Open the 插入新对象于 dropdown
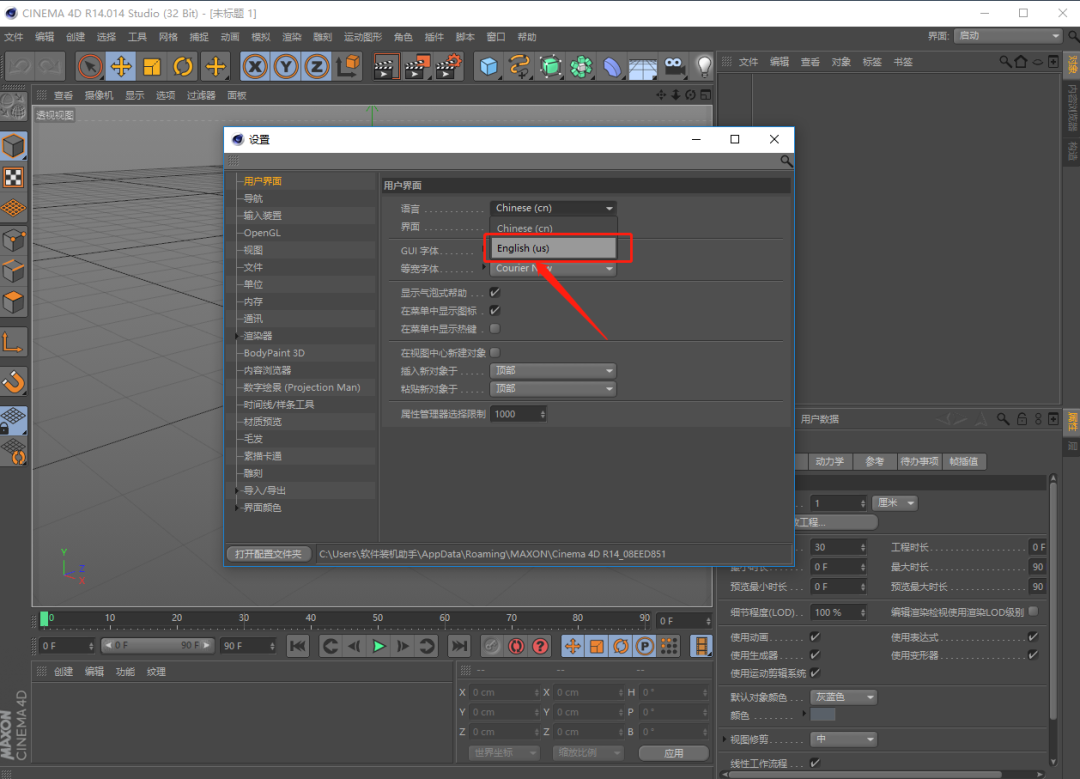 click(553, 371)
